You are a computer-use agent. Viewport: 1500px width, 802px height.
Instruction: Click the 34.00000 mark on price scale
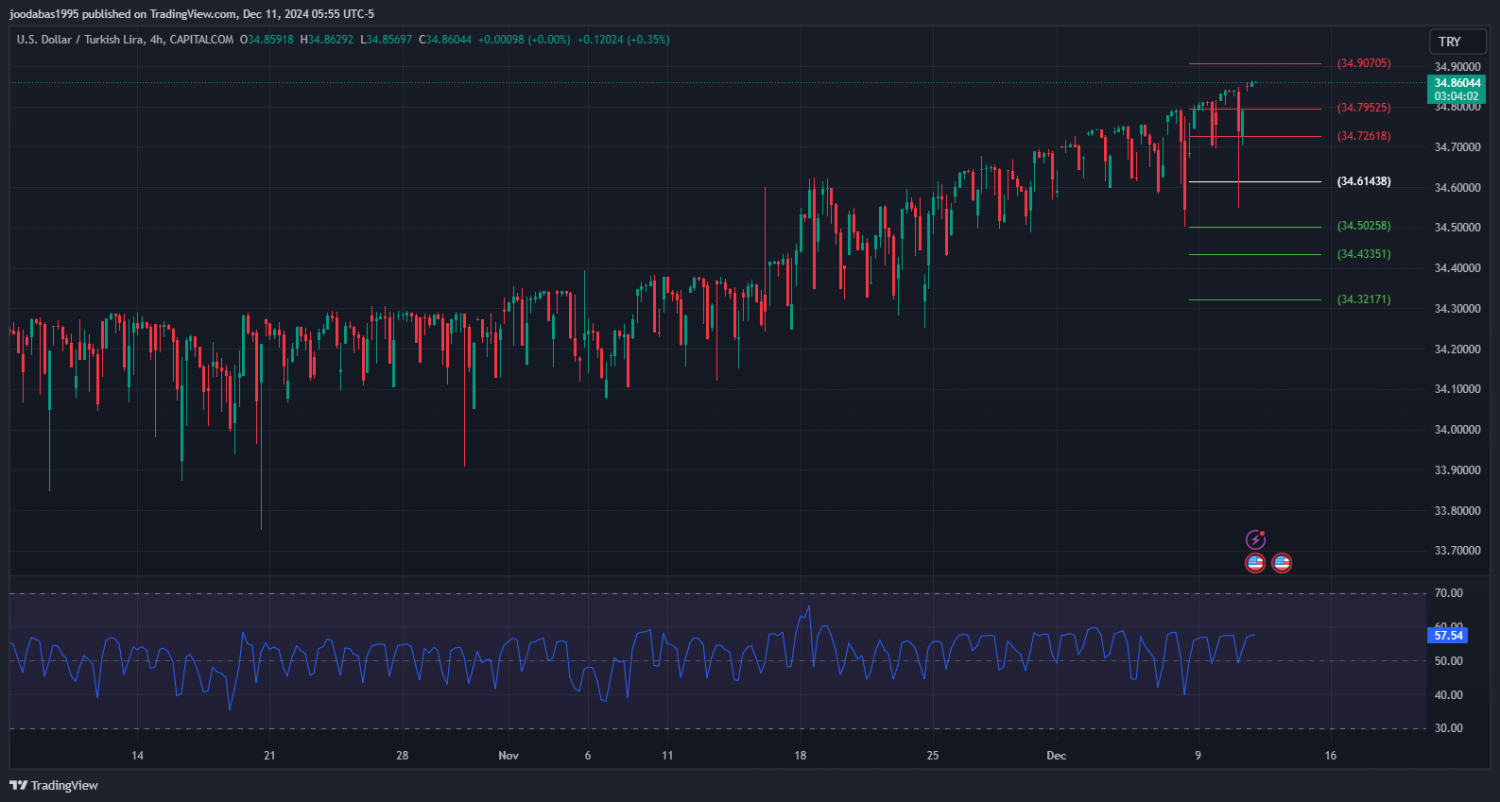(x=1457, y=429)
